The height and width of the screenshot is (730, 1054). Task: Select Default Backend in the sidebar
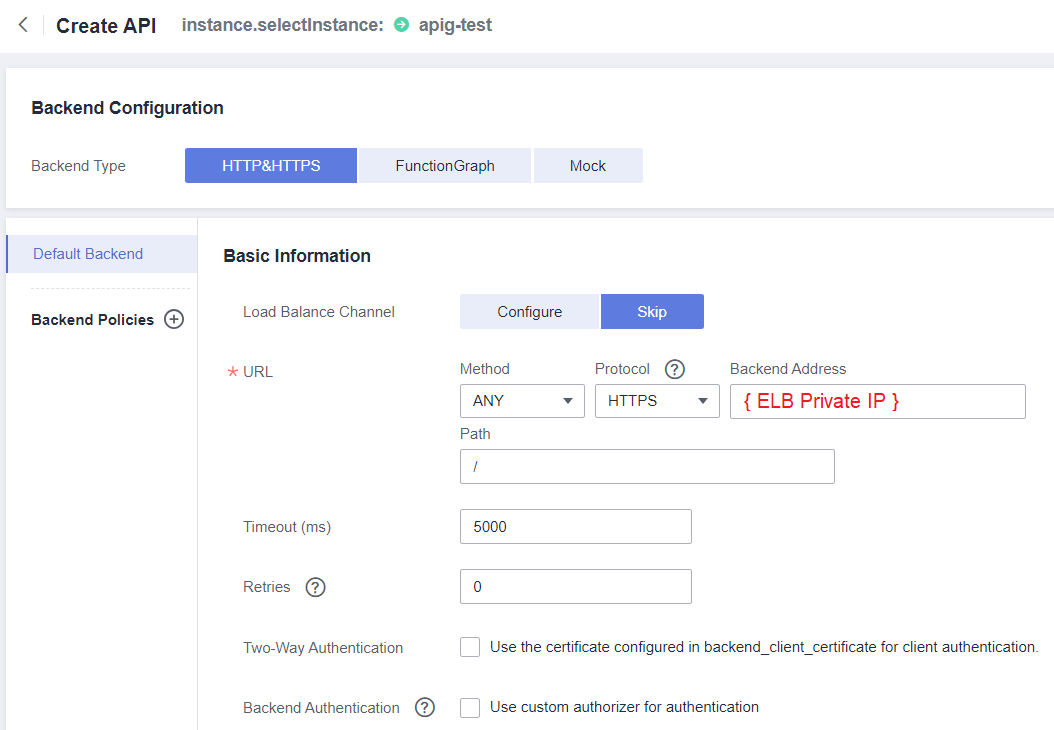pyautogui.click(x=88, y=254)
